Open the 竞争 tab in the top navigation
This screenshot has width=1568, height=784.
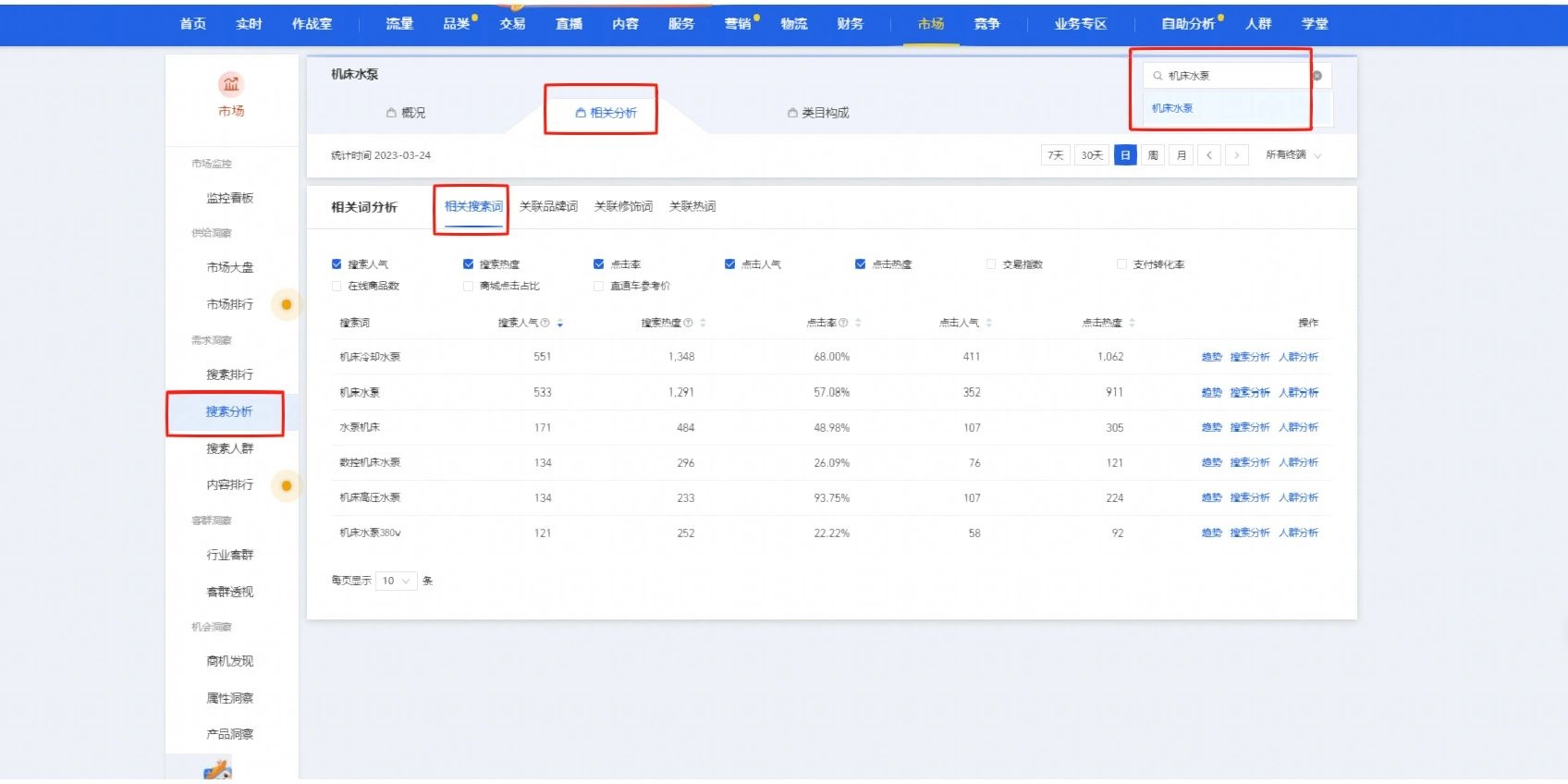pos(986,24)
